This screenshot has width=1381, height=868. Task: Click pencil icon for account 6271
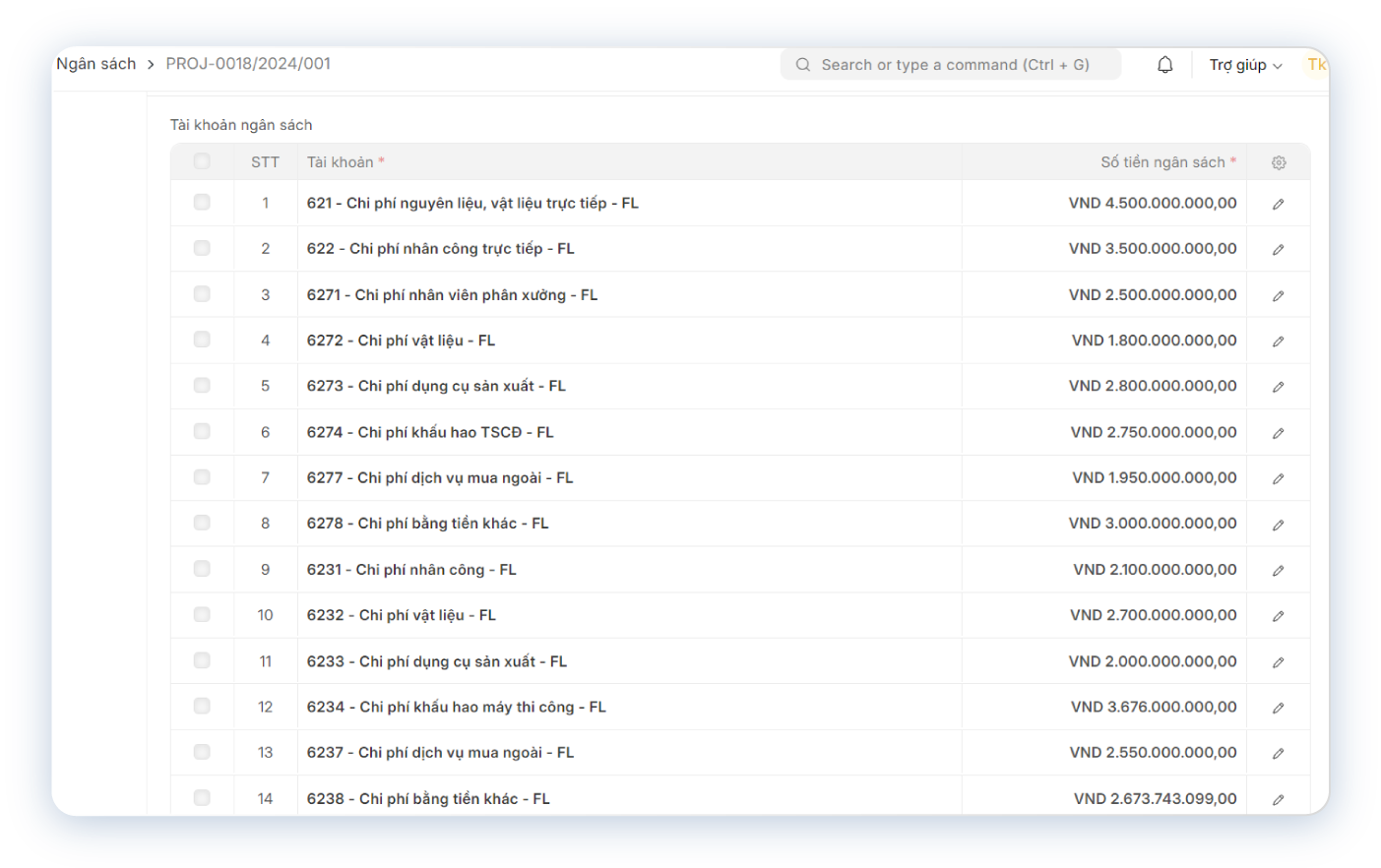(1278, 295)
